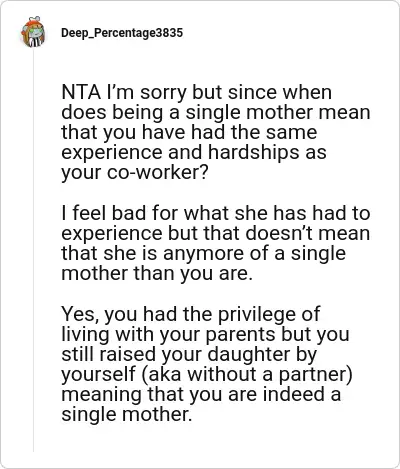The image size is (400, 469).
Task: Click the parenthetical "(aka without a partner)"
Action: 247,374
